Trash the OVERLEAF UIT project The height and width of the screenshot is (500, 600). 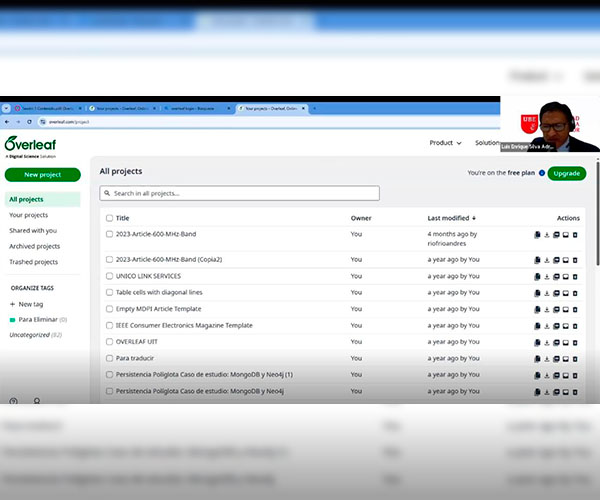tap(575, 343)
